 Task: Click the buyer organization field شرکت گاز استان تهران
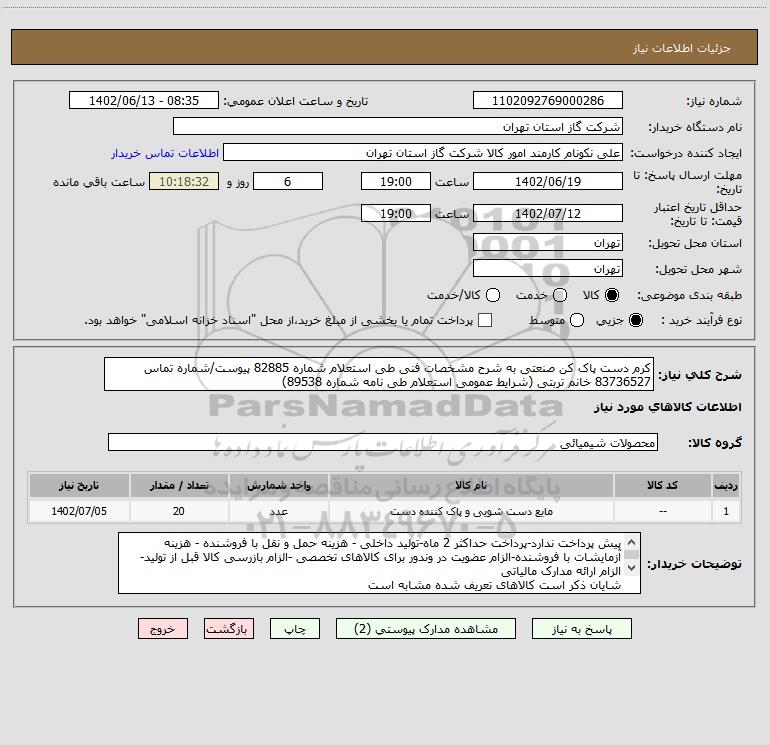click(398, 127)
